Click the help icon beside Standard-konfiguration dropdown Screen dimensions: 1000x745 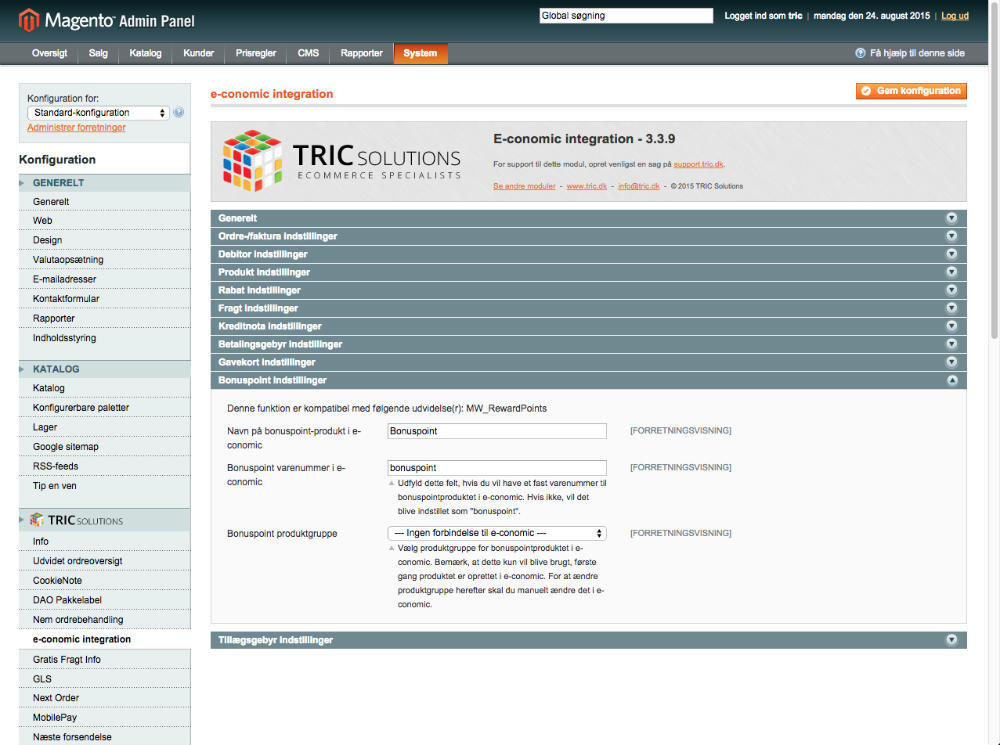(x=178, y=112)
